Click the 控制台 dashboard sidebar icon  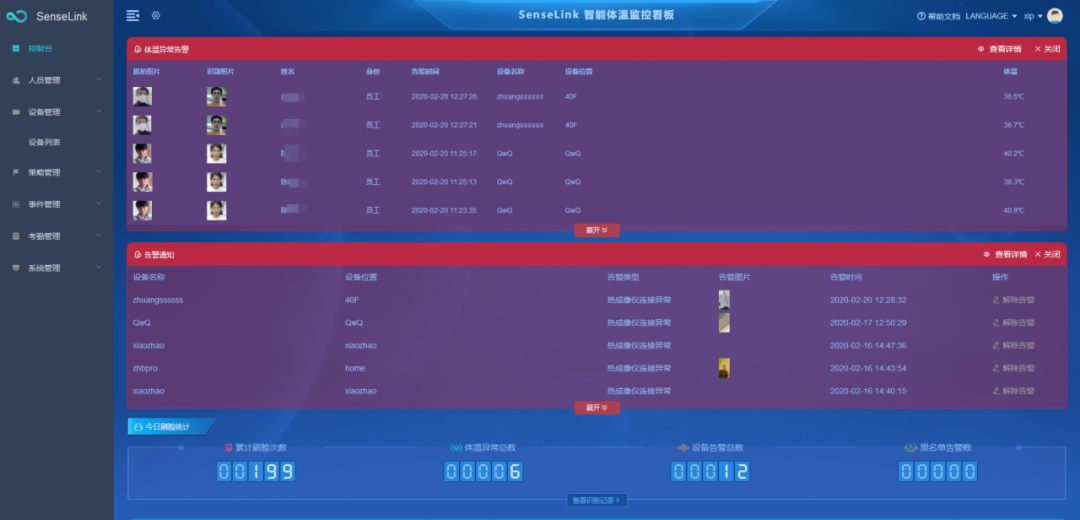click(16, 49)
